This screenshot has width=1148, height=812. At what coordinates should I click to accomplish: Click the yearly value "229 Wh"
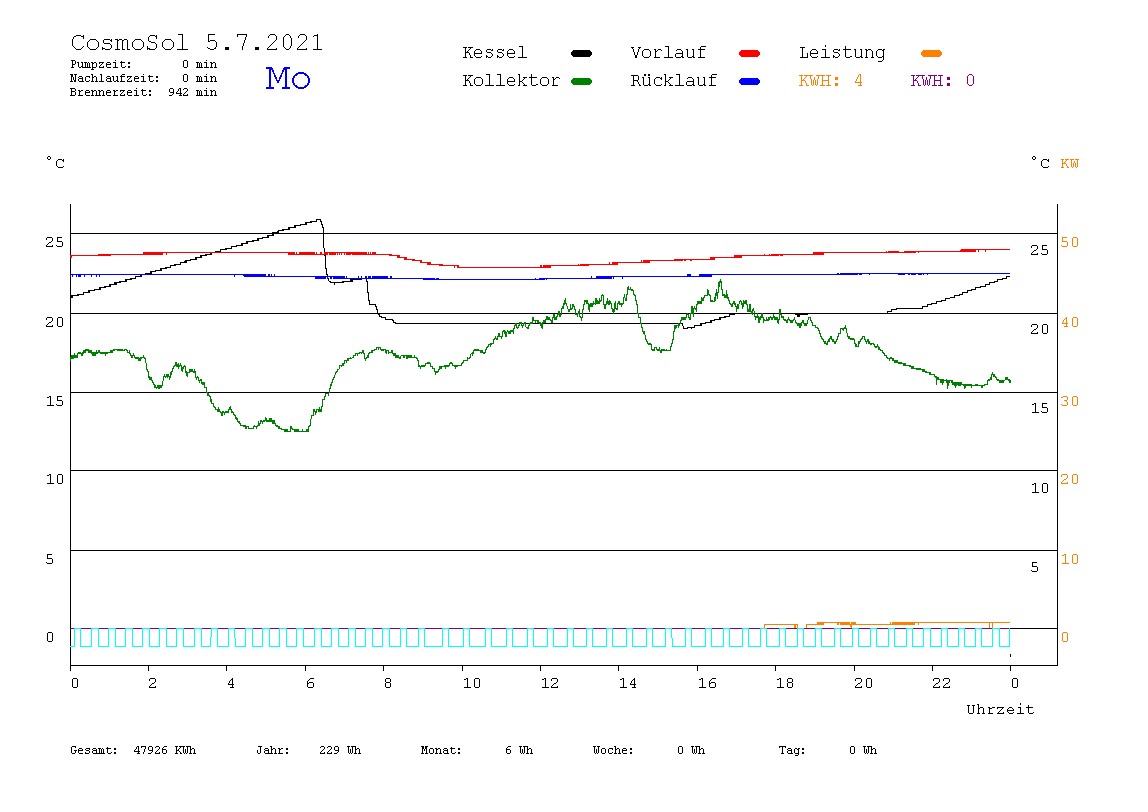tap(340, 750)
